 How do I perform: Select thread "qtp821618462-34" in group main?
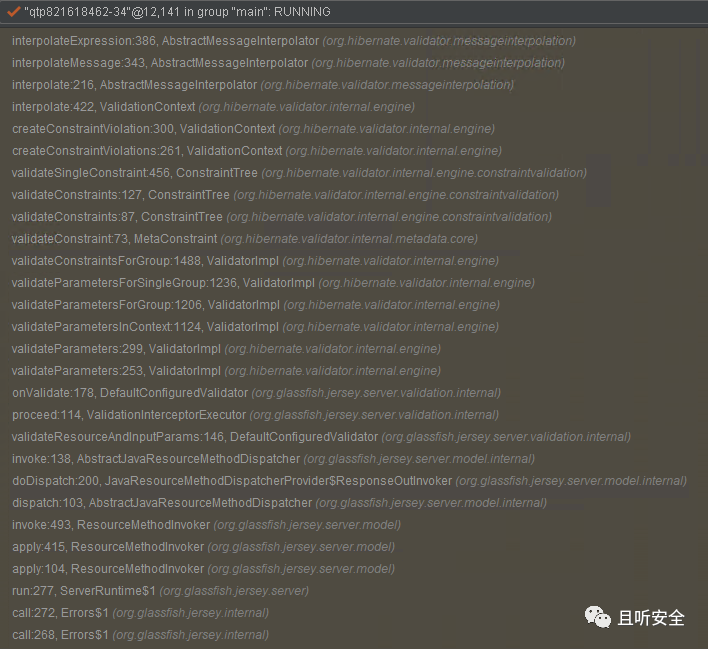(177, 12)
